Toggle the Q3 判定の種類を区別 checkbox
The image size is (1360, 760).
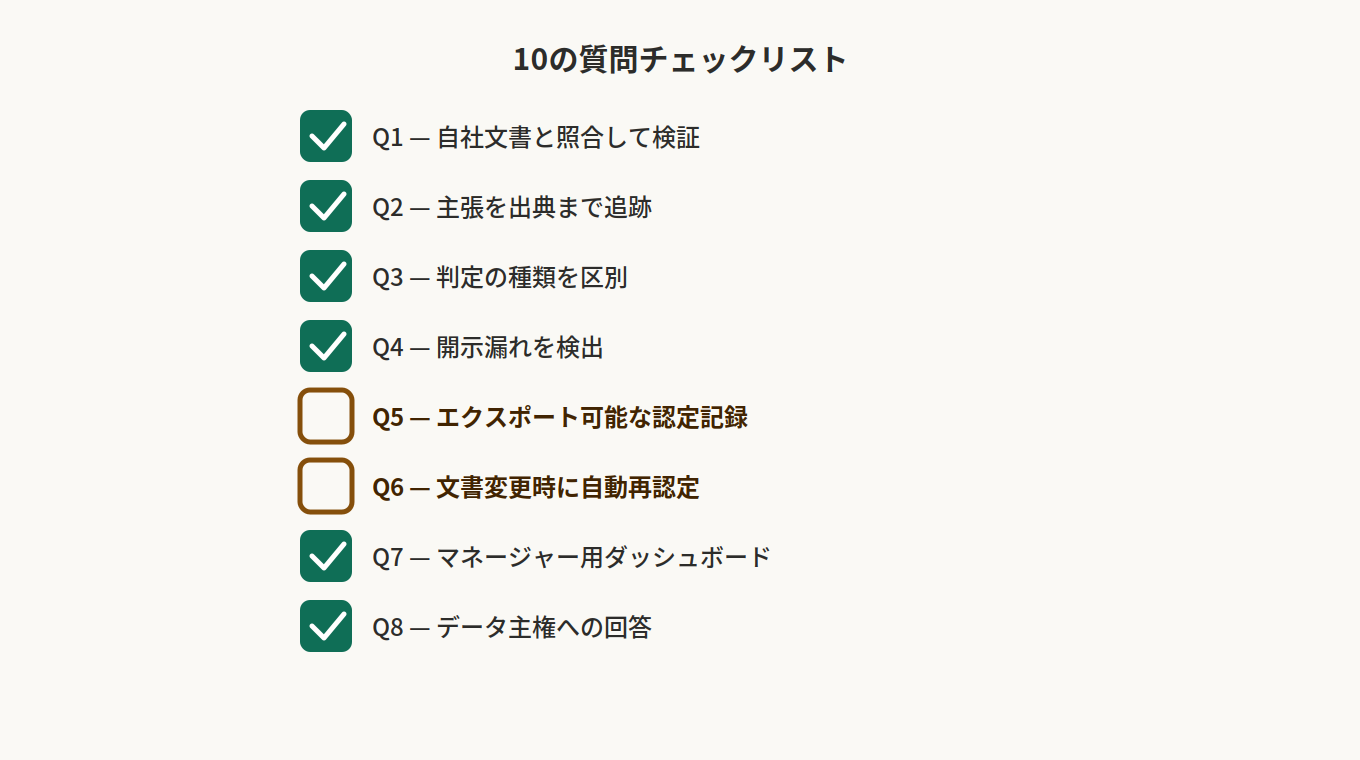[326, 276]
